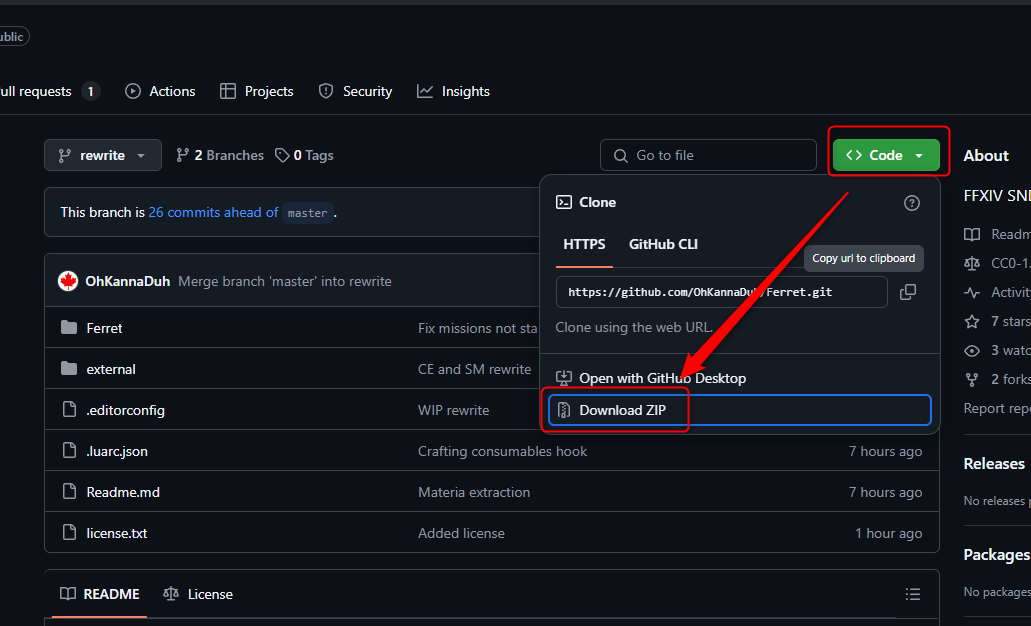Open the .luarc.json file
The height and width of the screenshot is (626, 1031).
[116, 451]
